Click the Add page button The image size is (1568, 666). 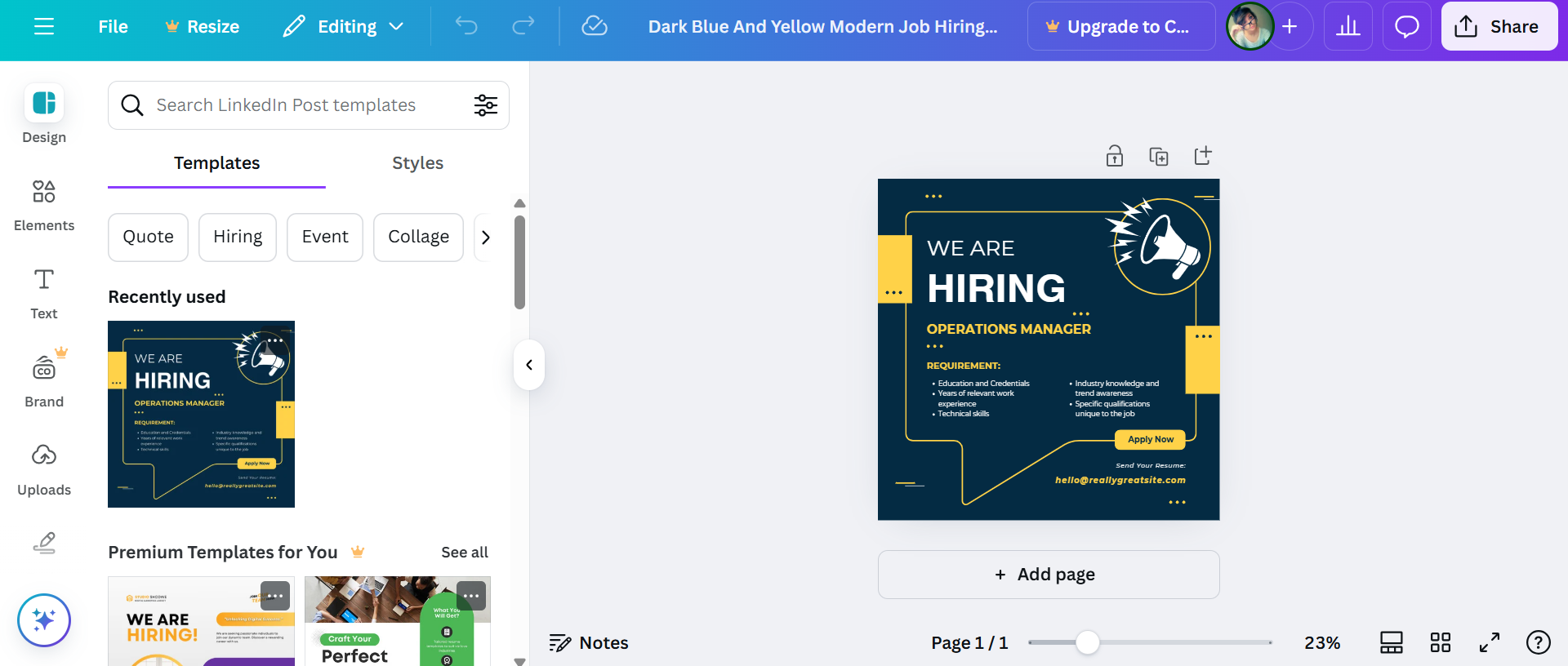coord(1049,575)
